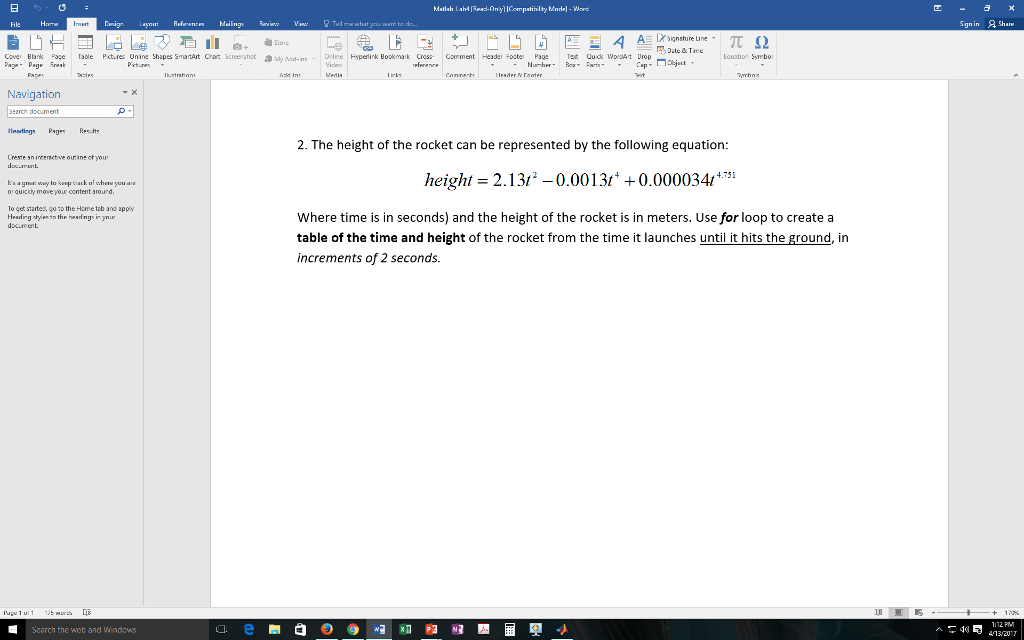1024x640 pixels.
Task: Open the Drop Cap menu
Action: click(x=645, y=51)
